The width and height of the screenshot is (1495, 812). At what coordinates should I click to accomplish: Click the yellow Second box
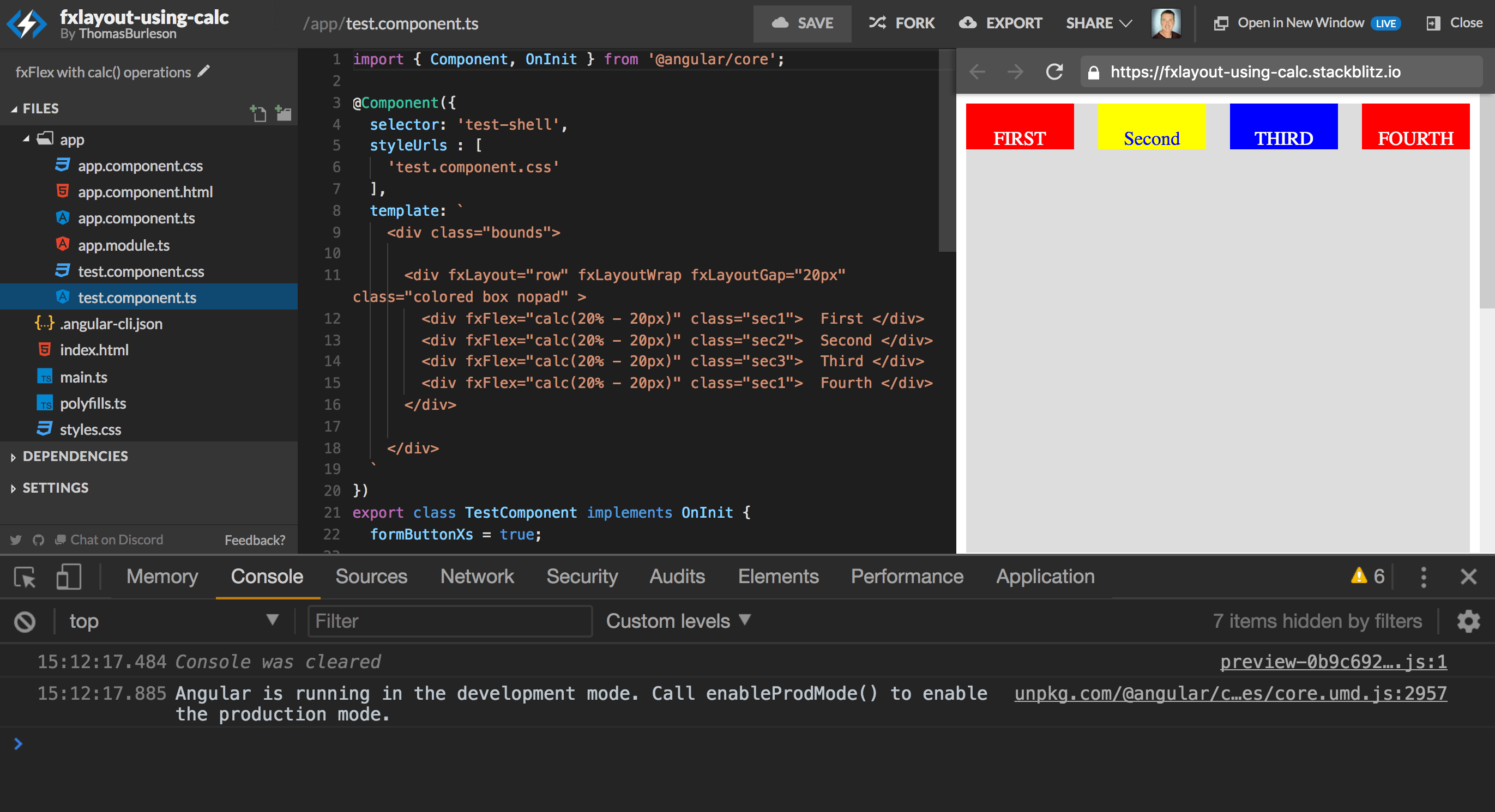[1152, 126]
